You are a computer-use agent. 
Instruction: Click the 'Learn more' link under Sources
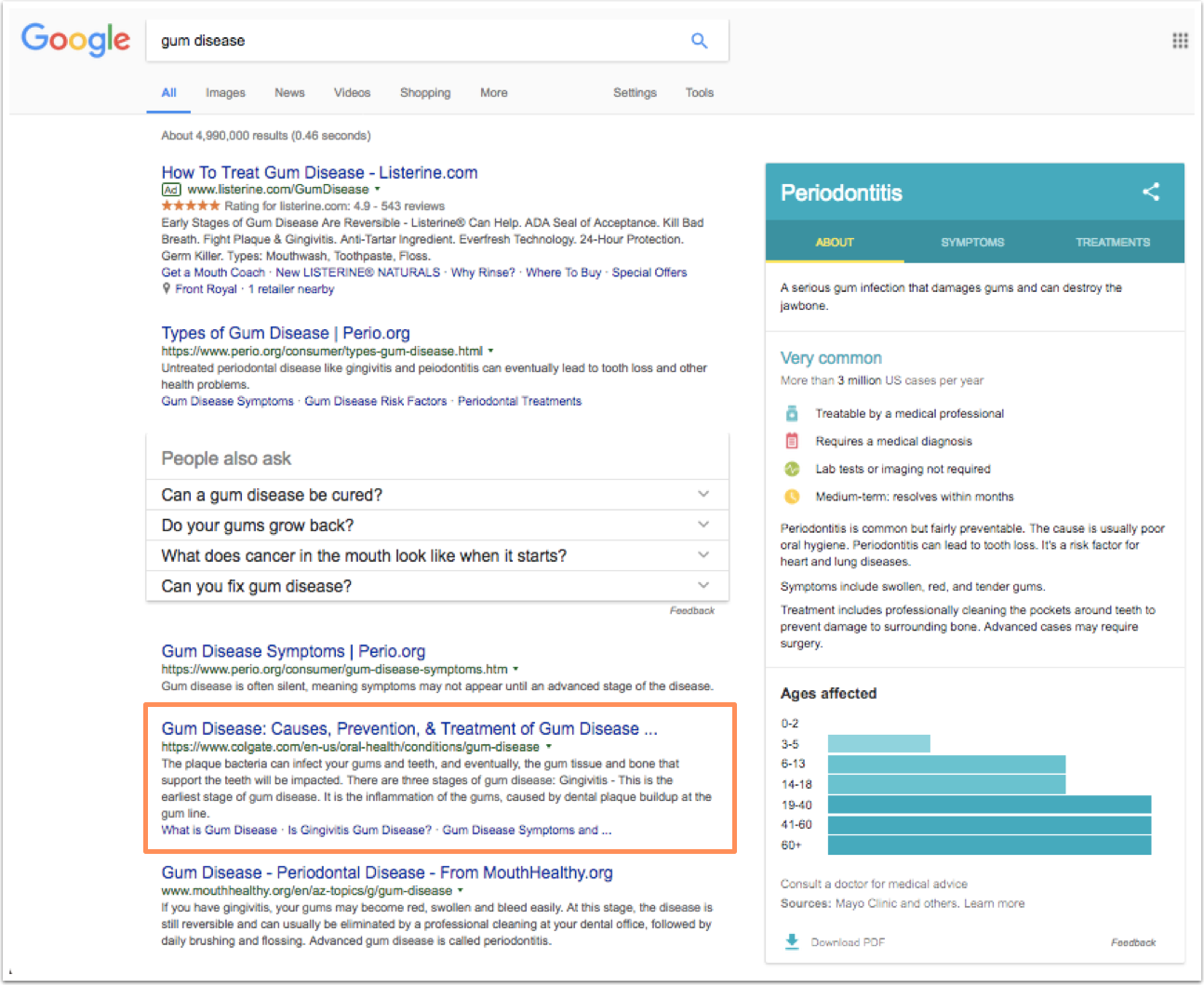(x=994, y=902)
